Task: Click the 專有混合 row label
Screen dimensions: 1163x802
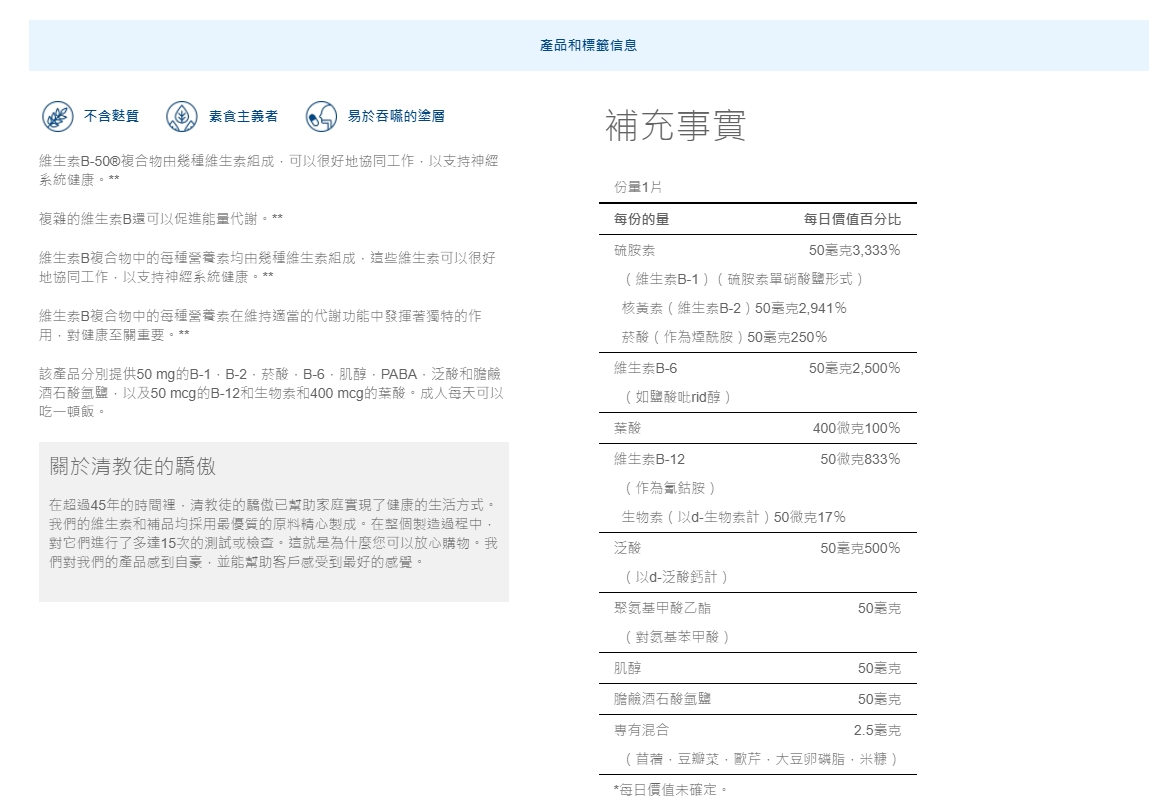Action: [x=642, y=730]
